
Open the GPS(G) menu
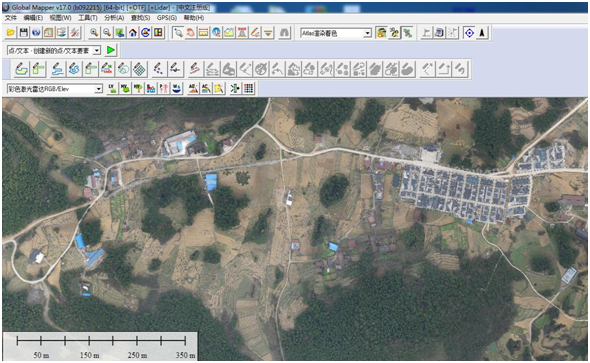point(167,18)
